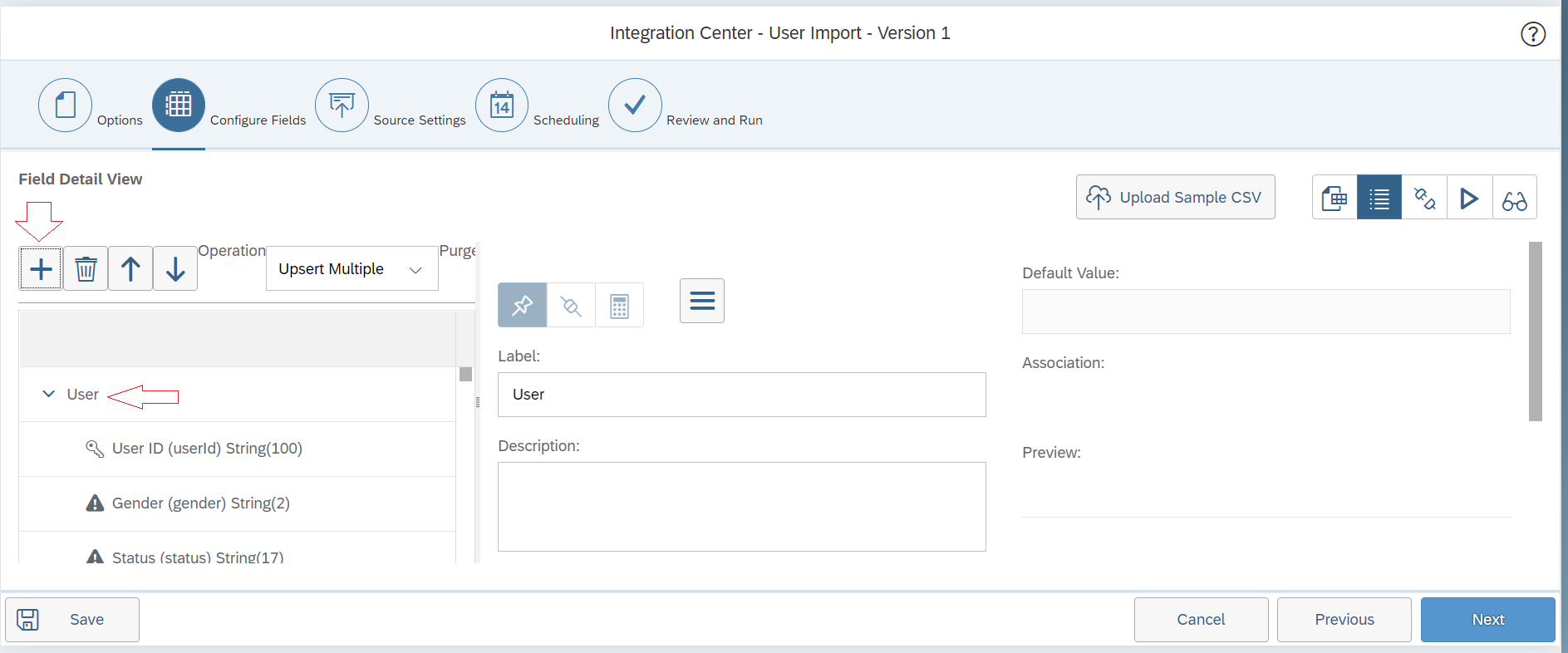
Task: Click the right panel vertical scrollbar
Action: (1536, 331)
